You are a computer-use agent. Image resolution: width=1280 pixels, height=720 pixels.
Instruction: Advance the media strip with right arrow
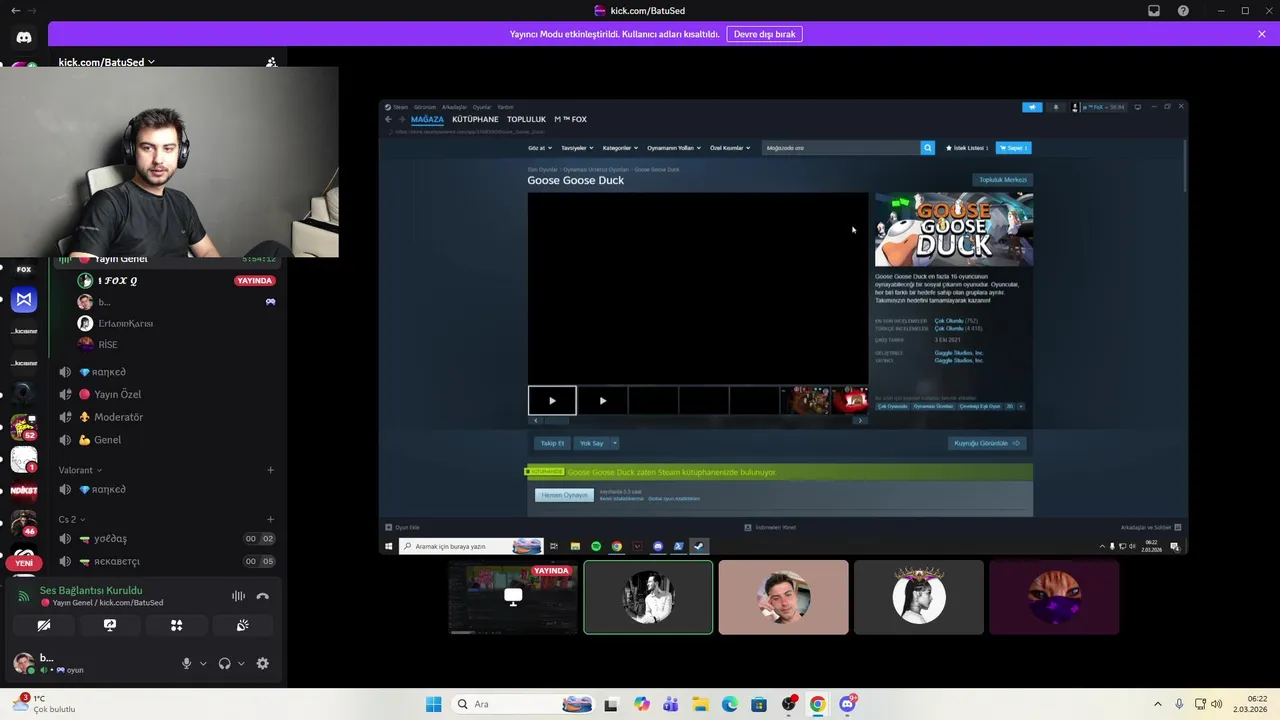coord(860,420)
